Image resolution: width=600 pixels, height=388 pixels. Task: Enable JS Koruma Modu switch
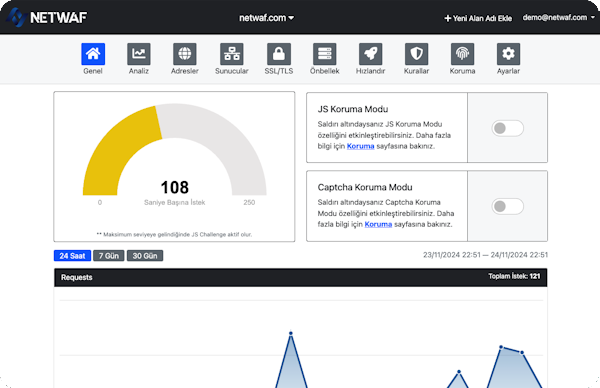[x=507, y=128]
